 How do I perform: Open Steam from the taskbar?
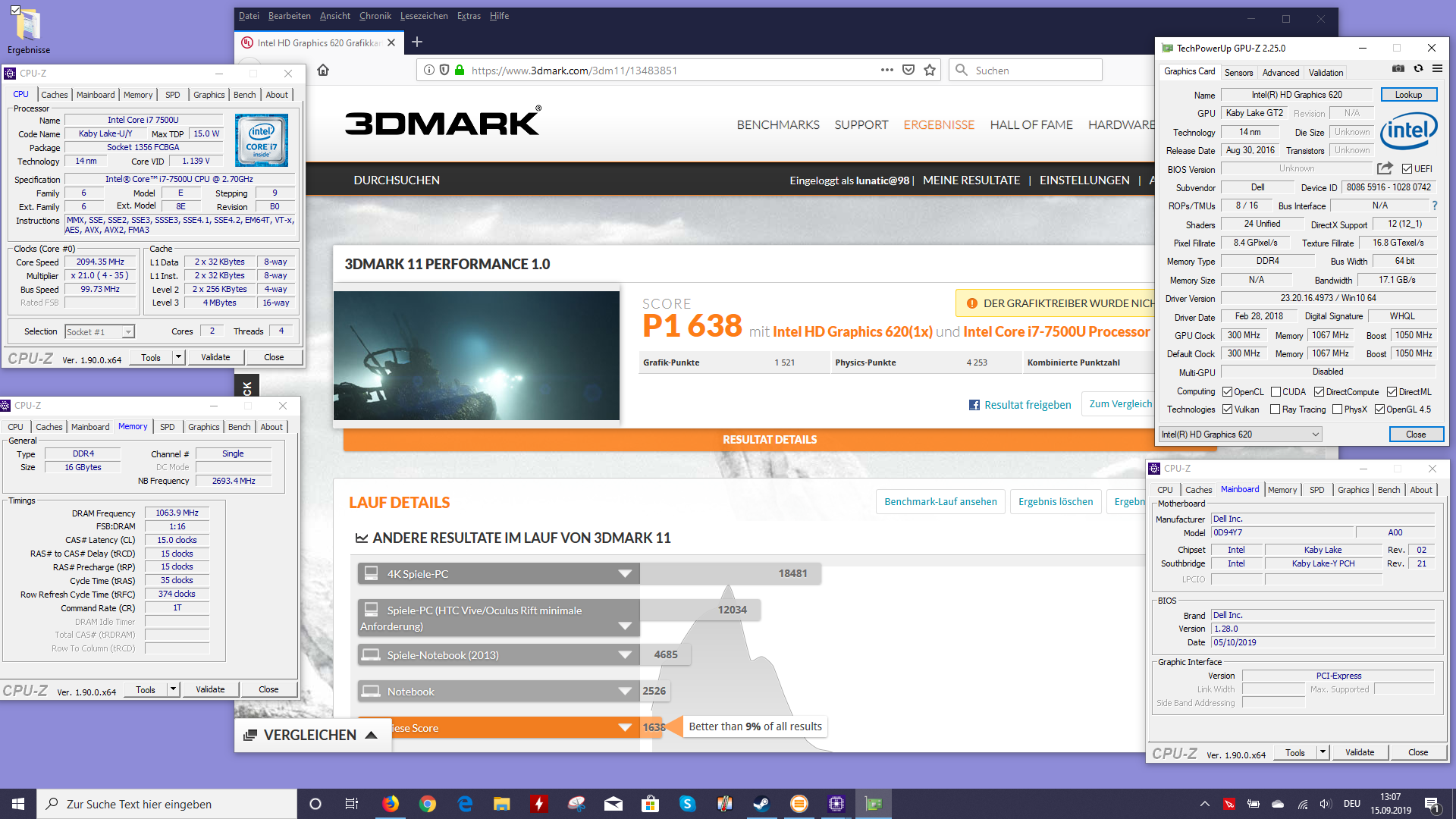(761, 804)
